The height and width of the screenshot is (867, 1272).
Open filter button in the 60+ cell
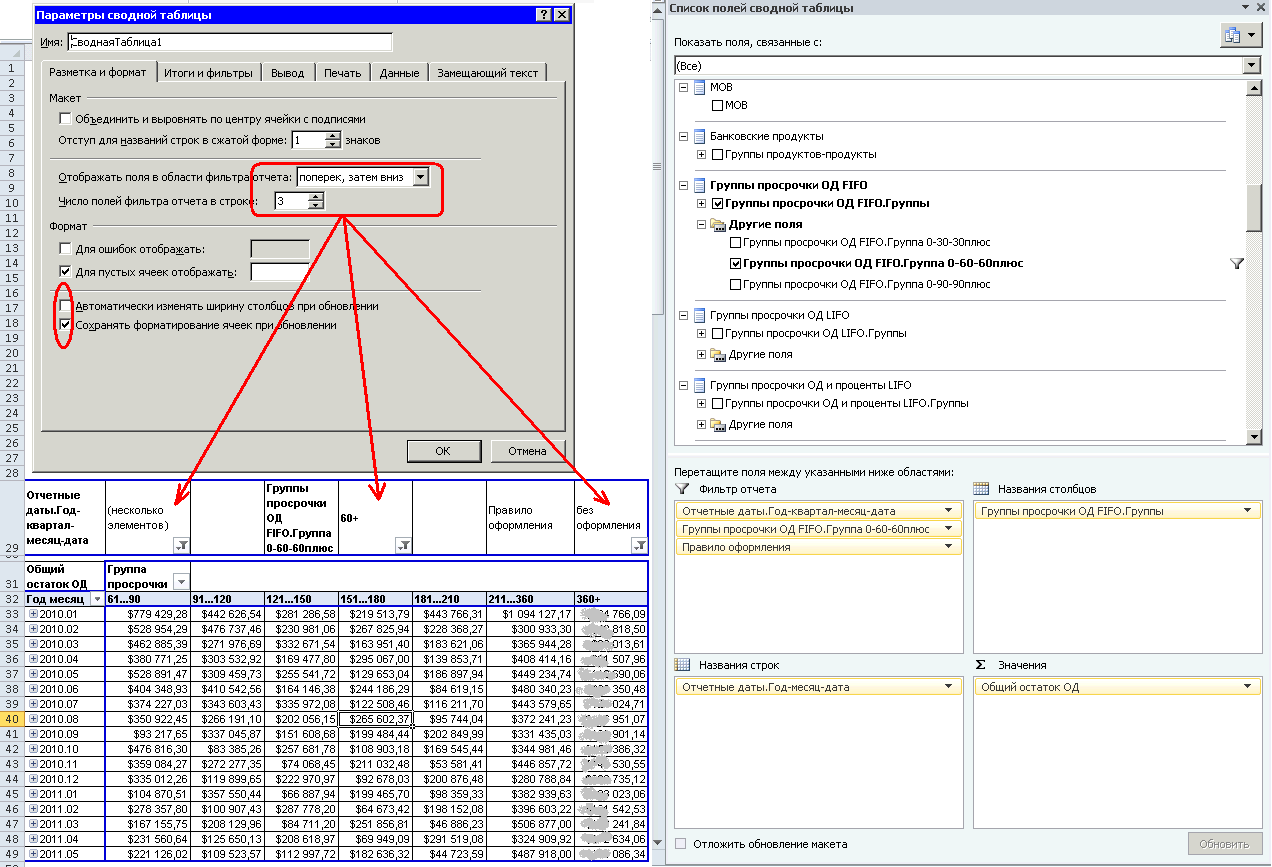tap(404, 545)
